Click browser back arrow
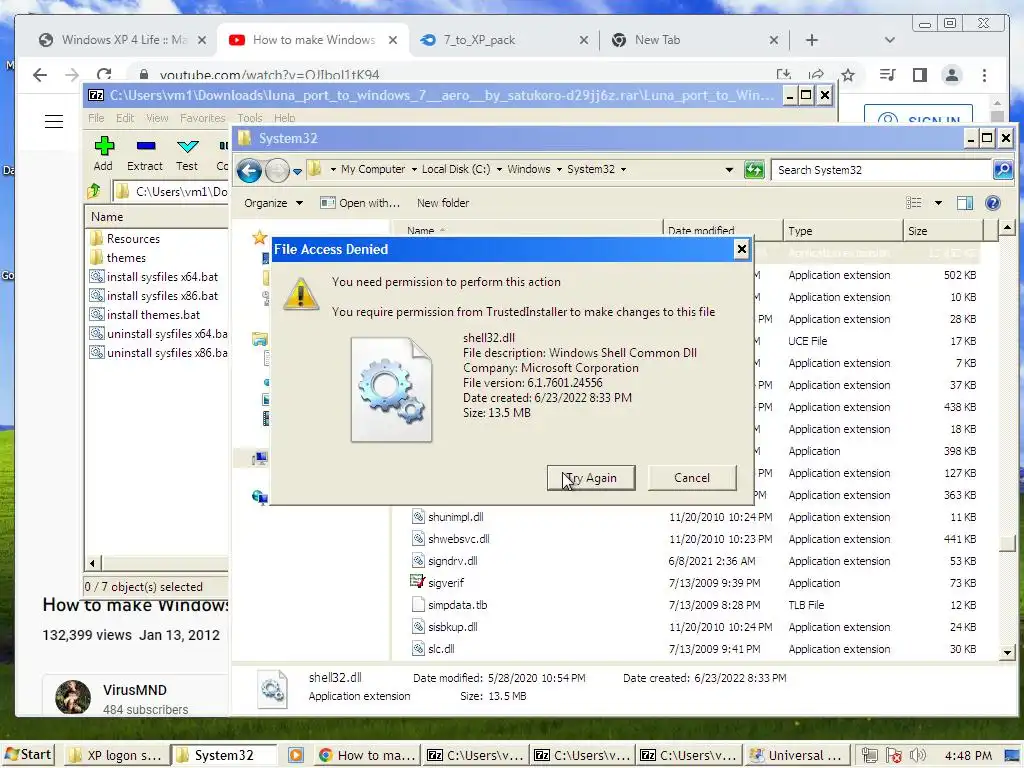 [x=40, y=75]
